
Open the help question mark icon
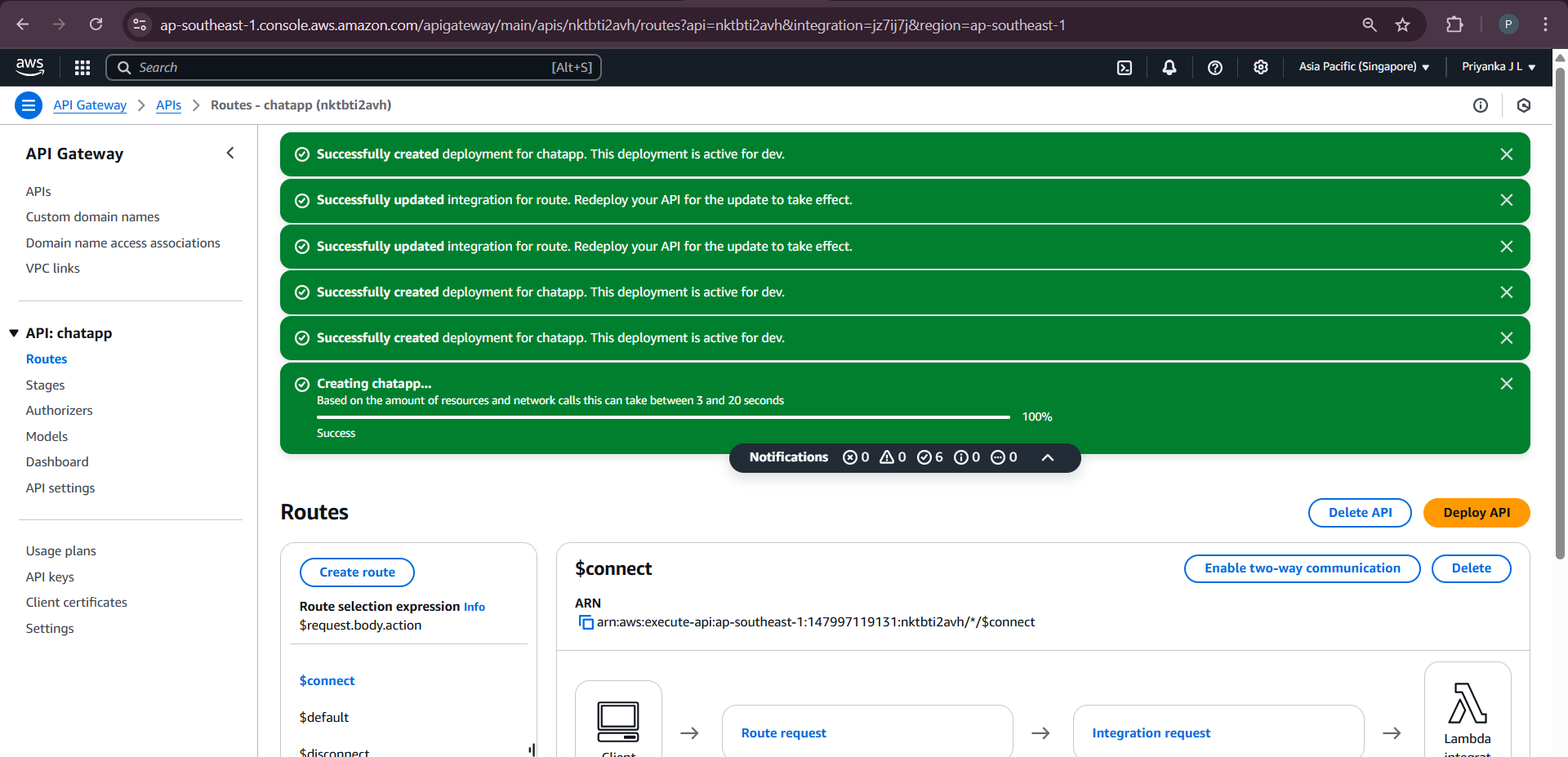[x=1215, y=68]
